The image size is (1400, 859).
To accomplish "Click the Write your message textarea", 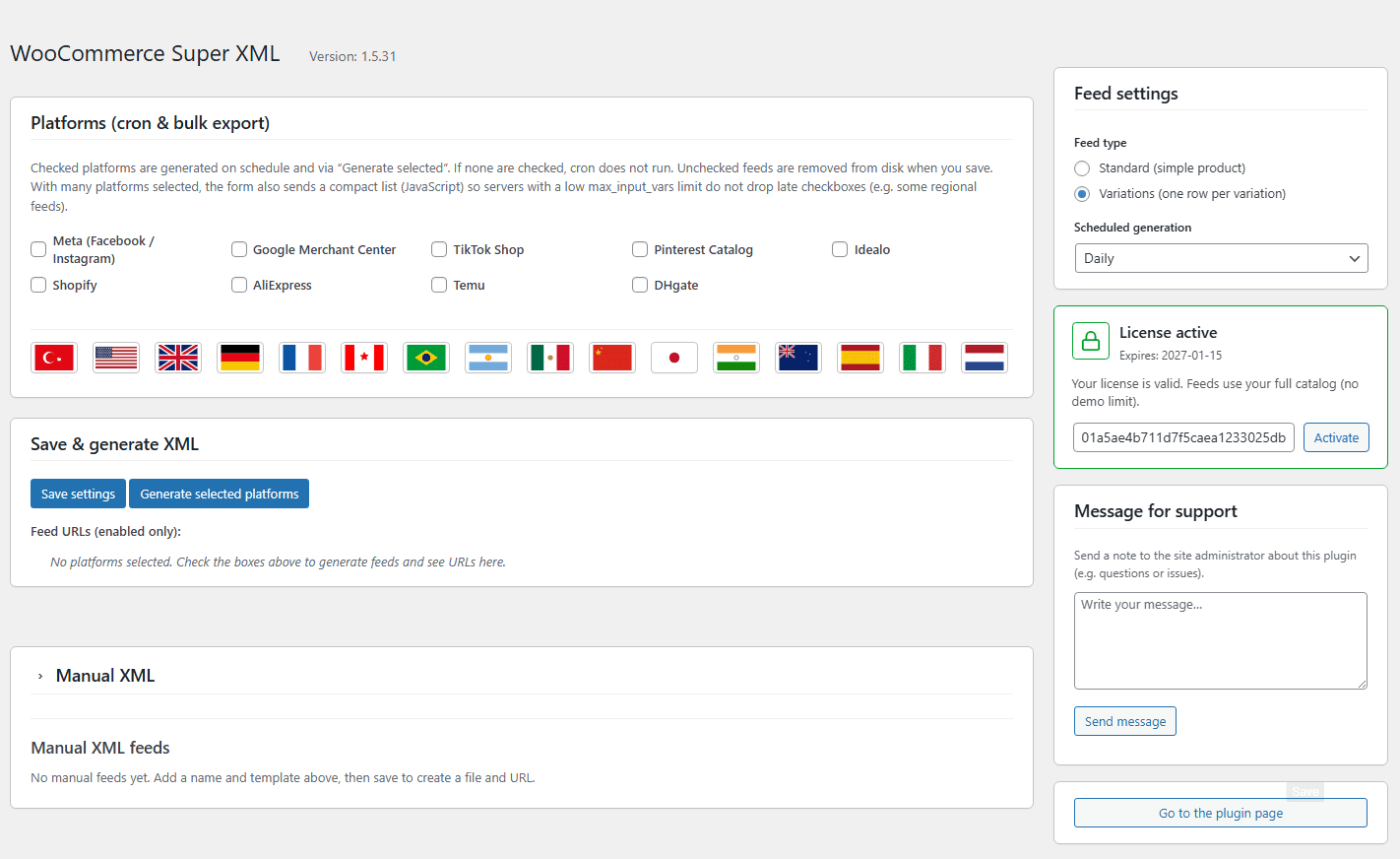I will click(1221, 640).
